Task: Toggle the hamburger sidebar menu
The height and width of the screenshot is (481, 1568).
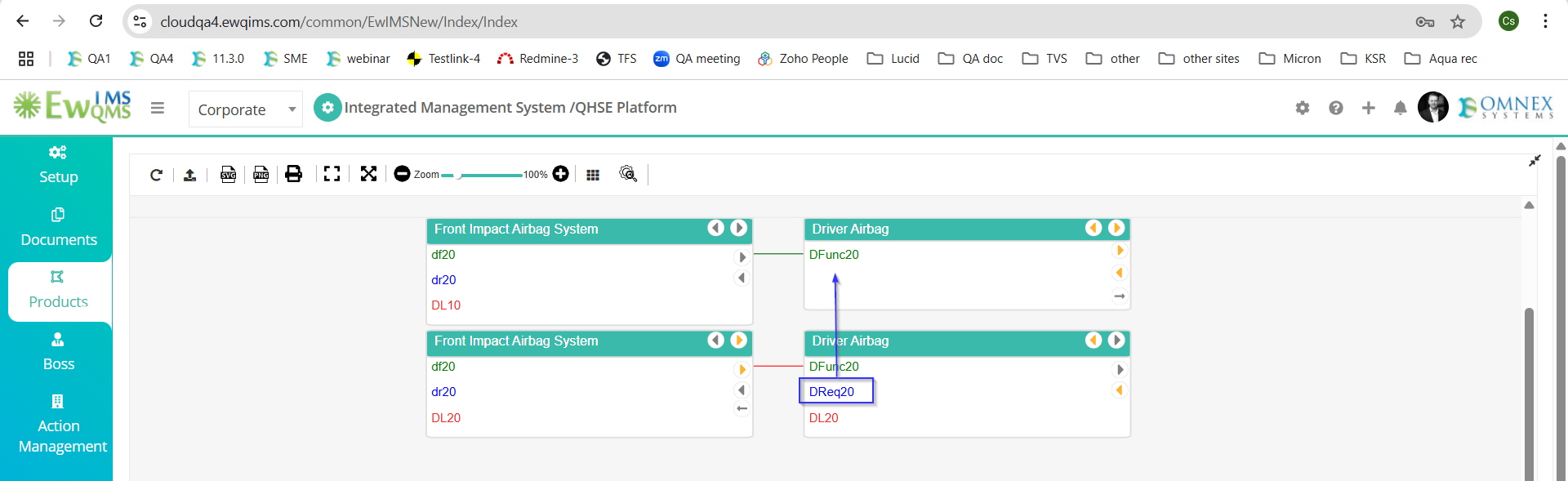Action: [158, 108]
